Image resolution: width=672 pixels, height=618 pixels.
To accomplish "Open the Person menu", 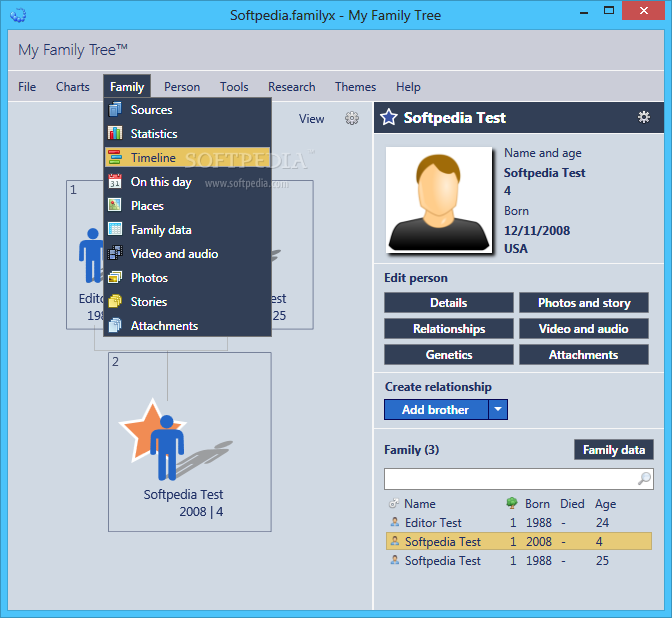I will [182, 87].
